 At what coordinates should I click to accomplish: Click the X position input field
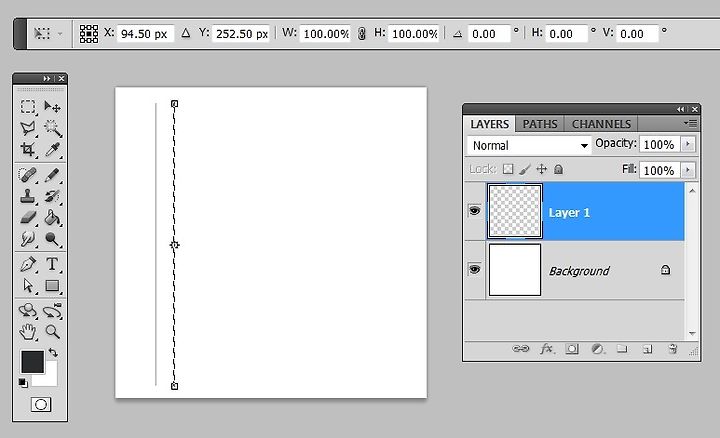tap(146, 34)
